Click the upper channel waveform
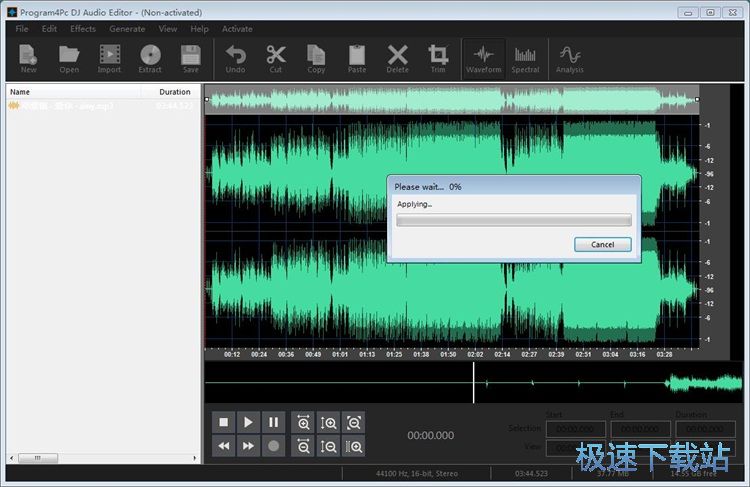The height and width of the screenshot is (487, 750). [x=452, y=174]
